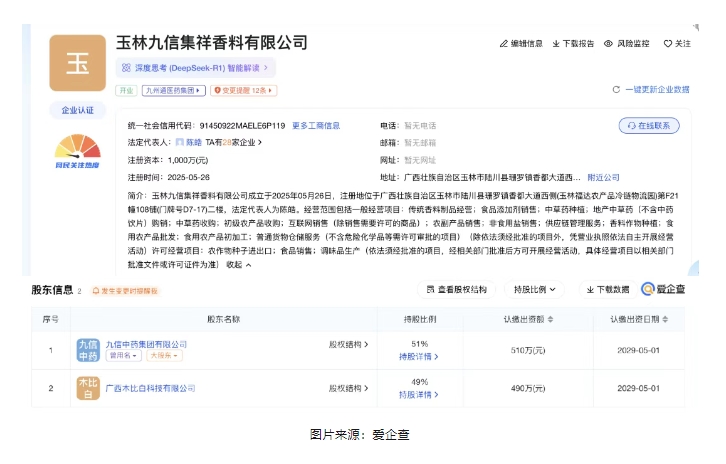Follow company with 关注 heart
The image size is (726, 464).
click(677, 44)
